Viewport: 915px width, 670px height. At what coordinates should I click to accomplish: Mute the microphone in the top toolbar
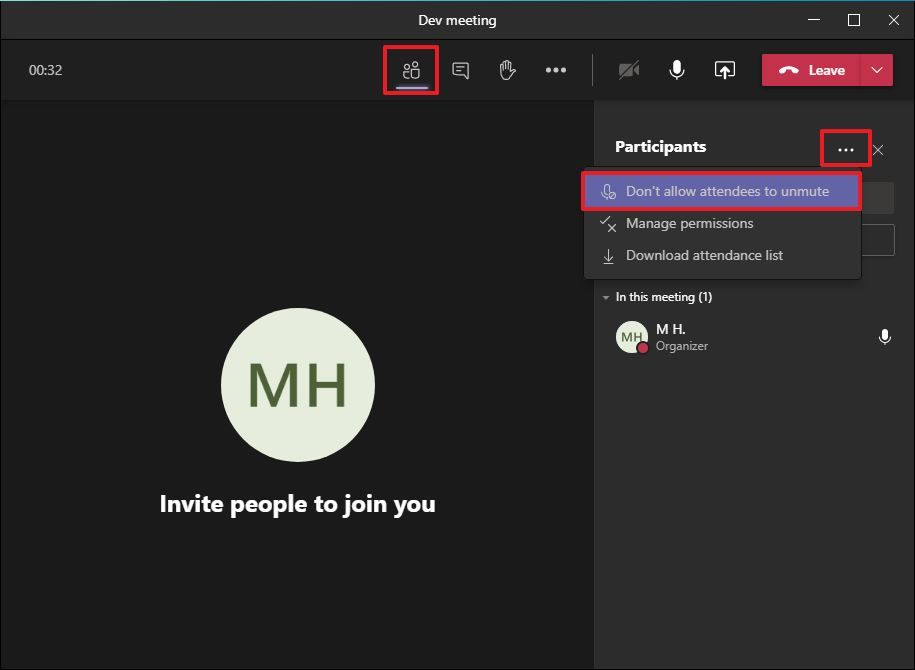click(677, 69)
